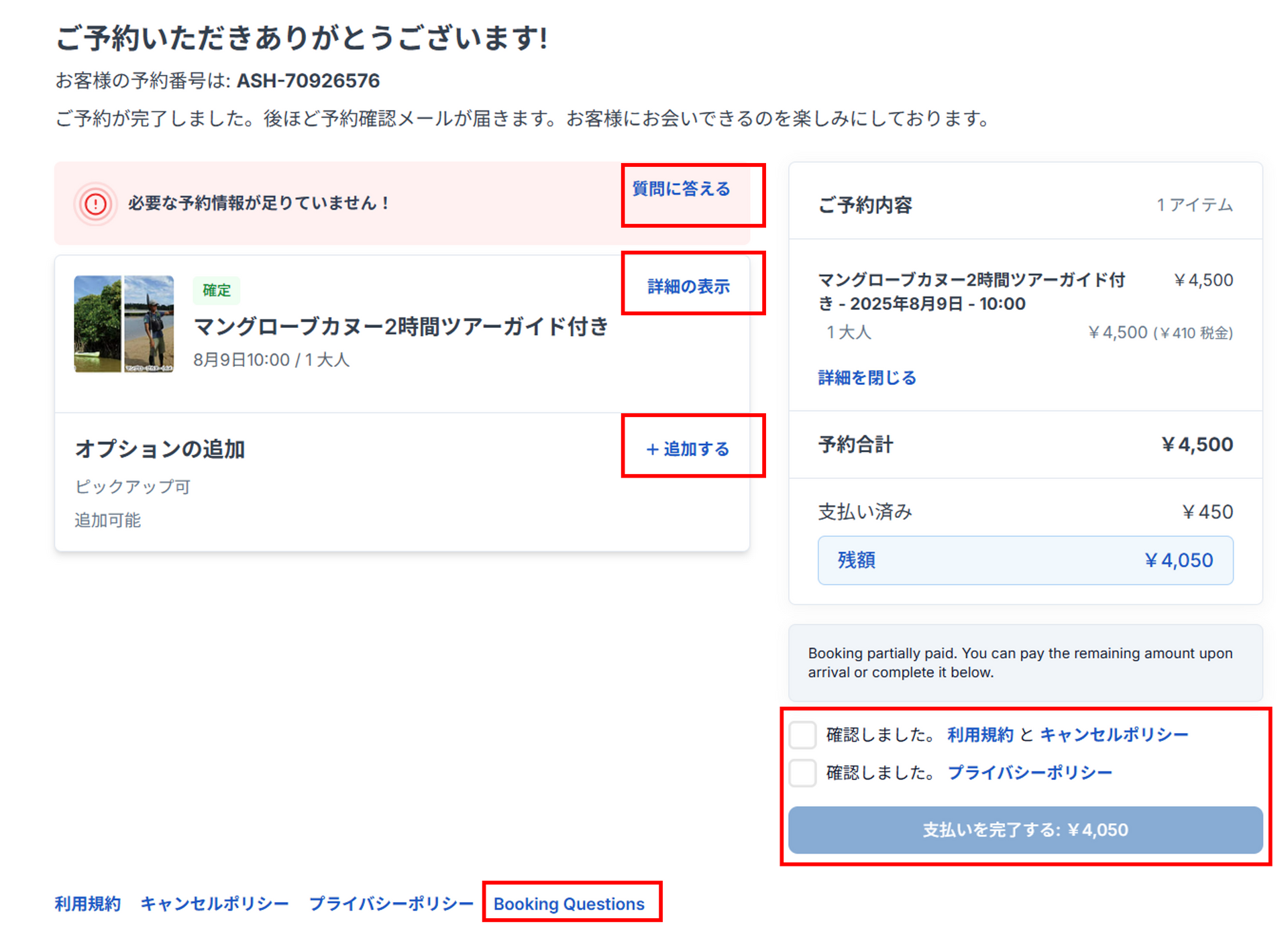Click プライバシーポリシー link beside the second checkbox
Image resolution: width=1288 pixels, height=947 pixels.
click(1030, 773)
